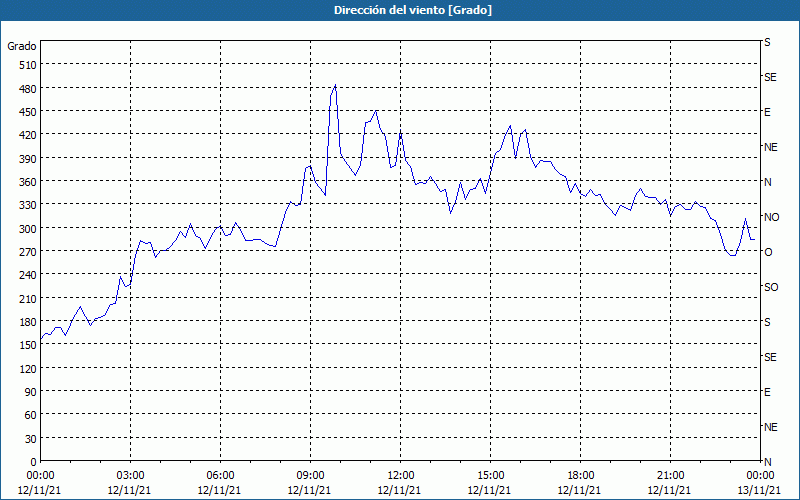Click the 09:00 time axis label
This screenshot has height=500, width=800.
pos(310,476)
